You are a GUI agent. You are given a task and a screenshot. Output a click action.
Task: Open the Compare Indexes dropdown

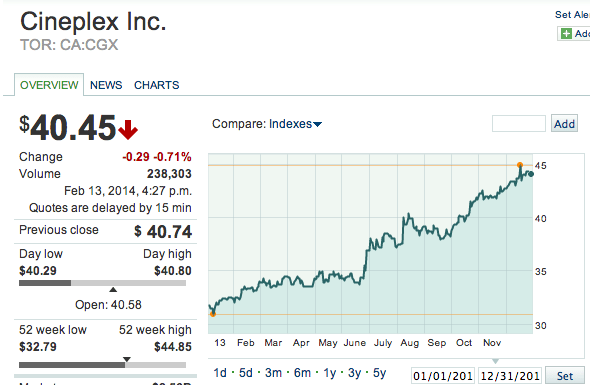click(x=267, y=124)
